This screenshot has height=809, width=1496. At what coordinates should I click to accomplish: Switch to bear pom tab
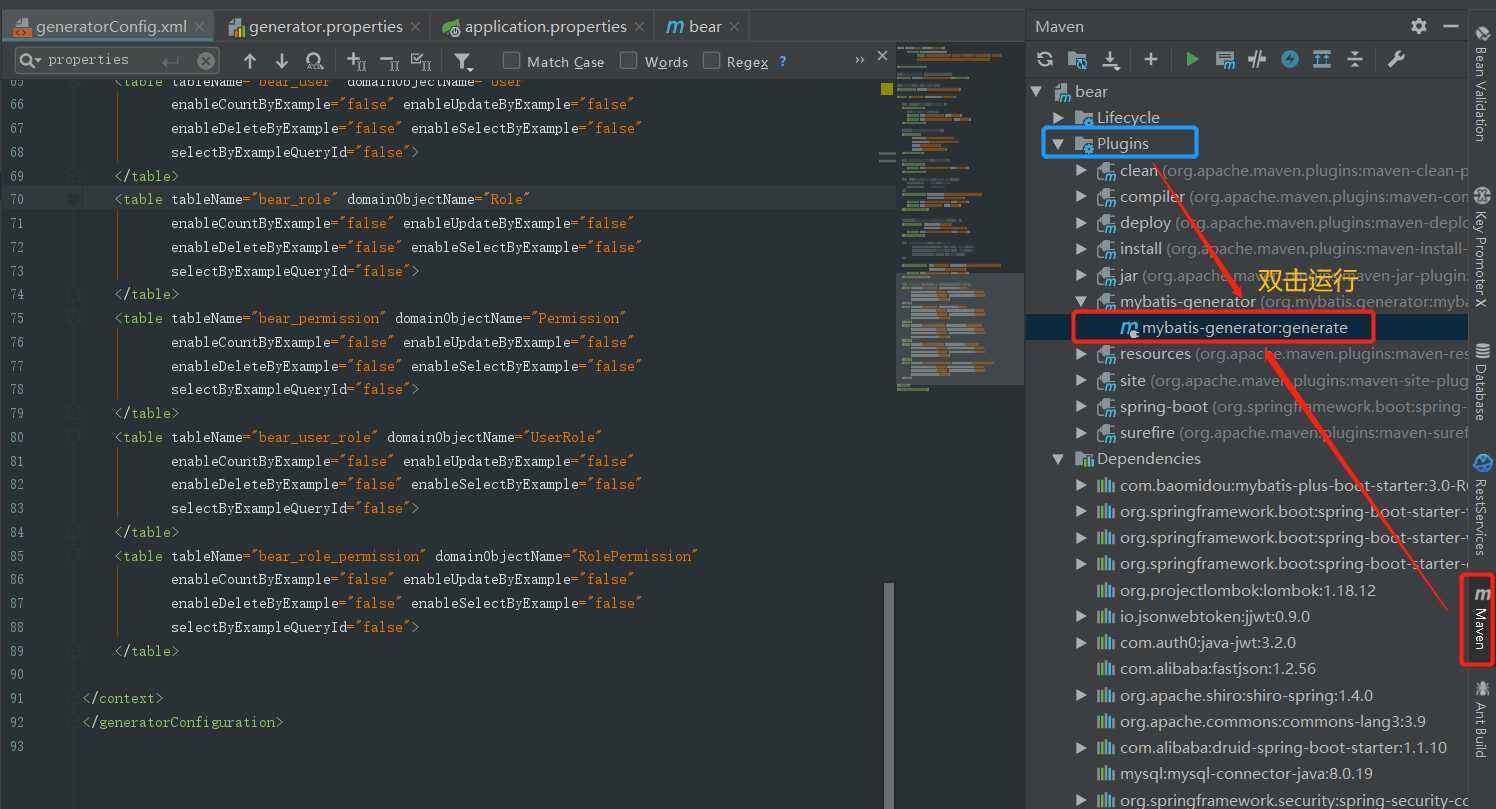pos(704,27)
